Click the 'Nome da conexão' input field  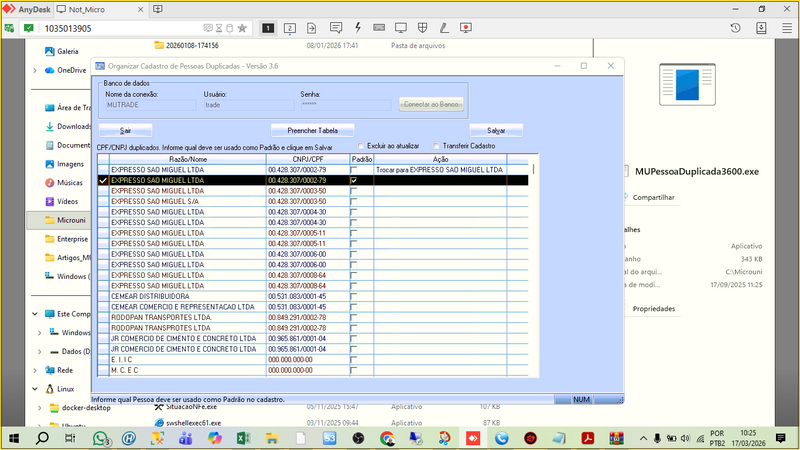(149, 104)
